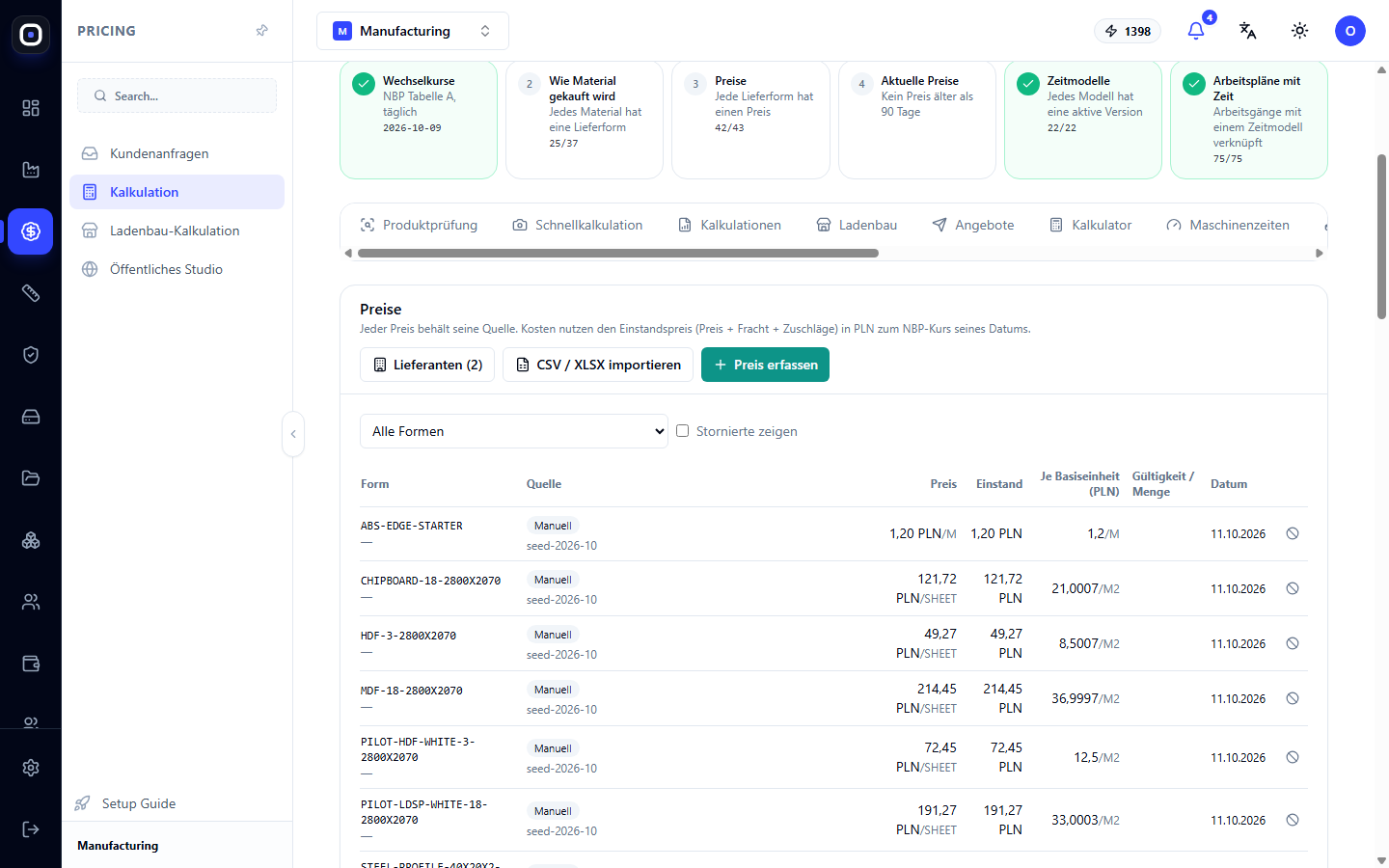
Task: Open settings gear icon in left rail
Action: coord(31,768)
